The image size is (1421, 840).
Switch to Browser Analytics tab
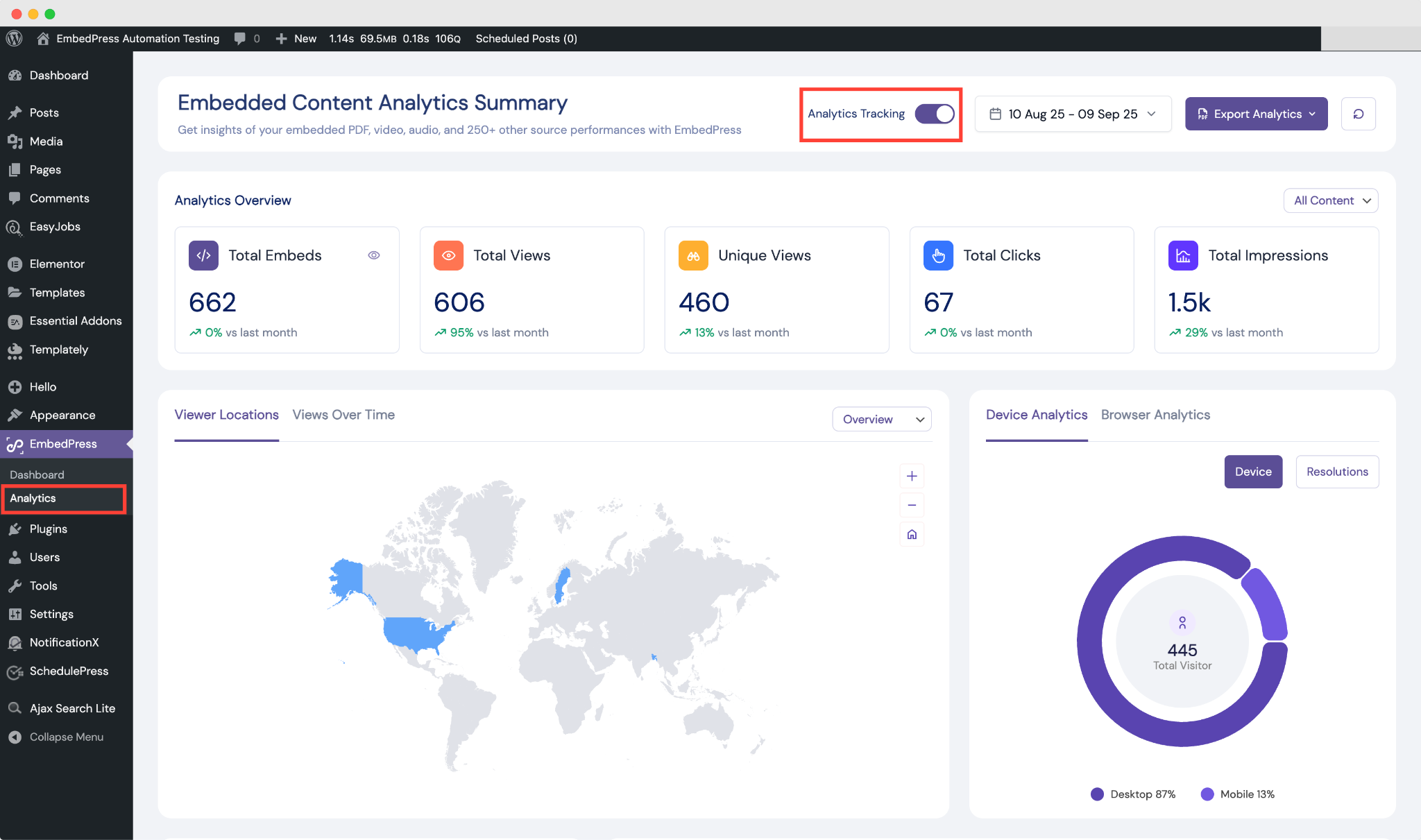click(1155, 415)
